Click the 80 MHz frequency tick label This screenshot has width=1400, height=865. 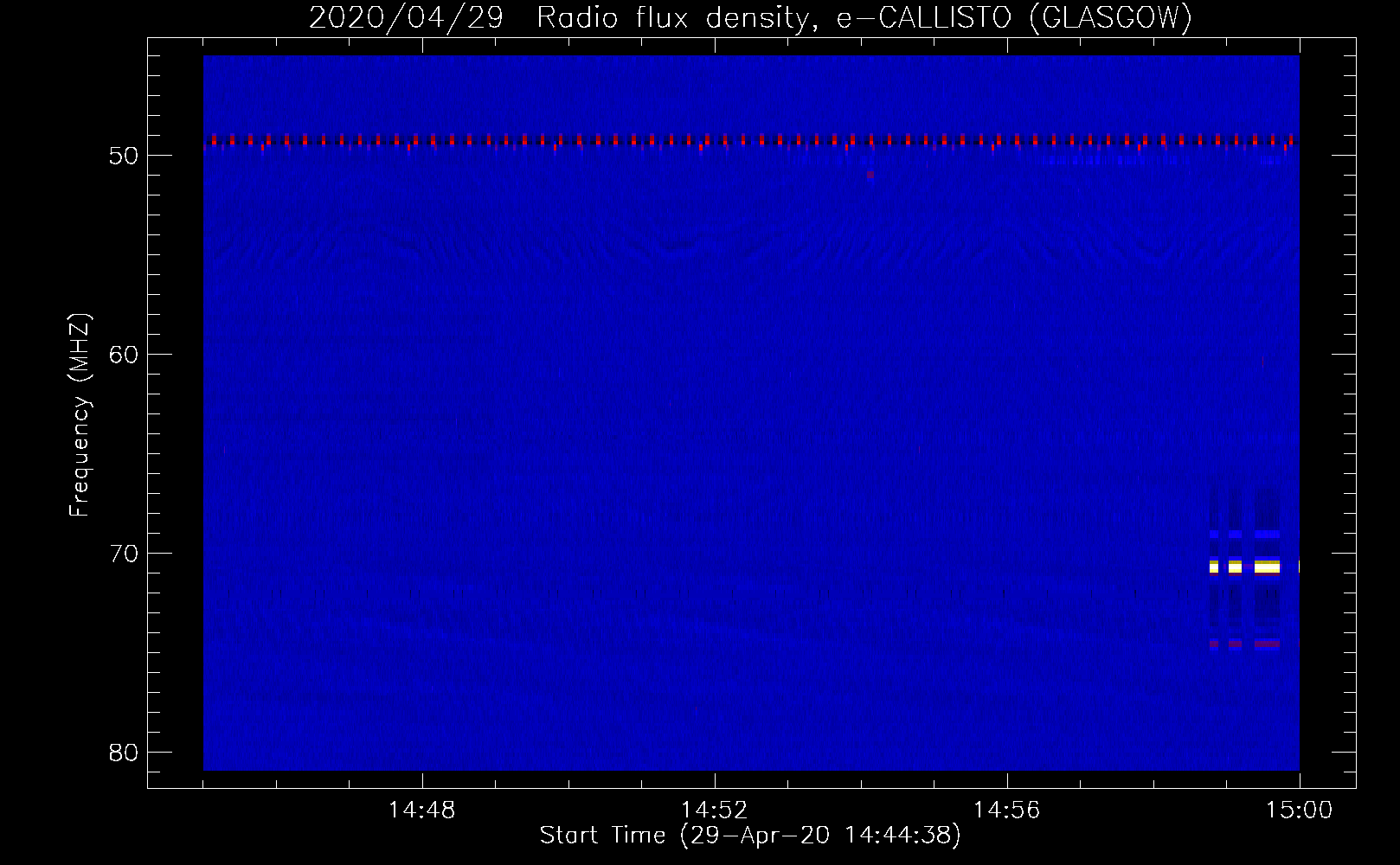point(124,753)
